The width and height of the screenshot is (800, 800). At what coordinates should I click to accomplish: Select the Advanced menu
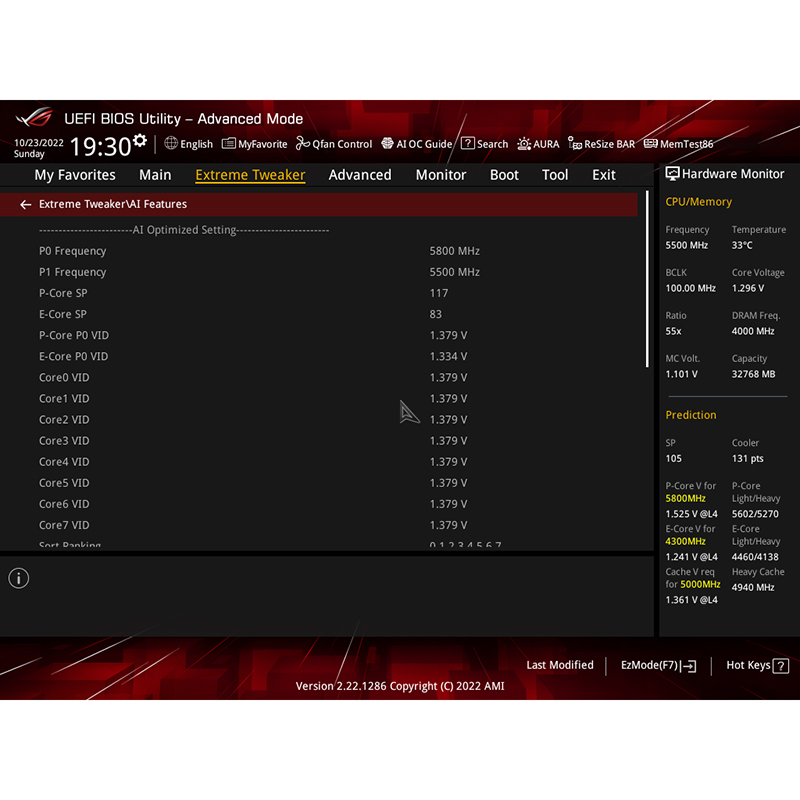pos(360,175)
